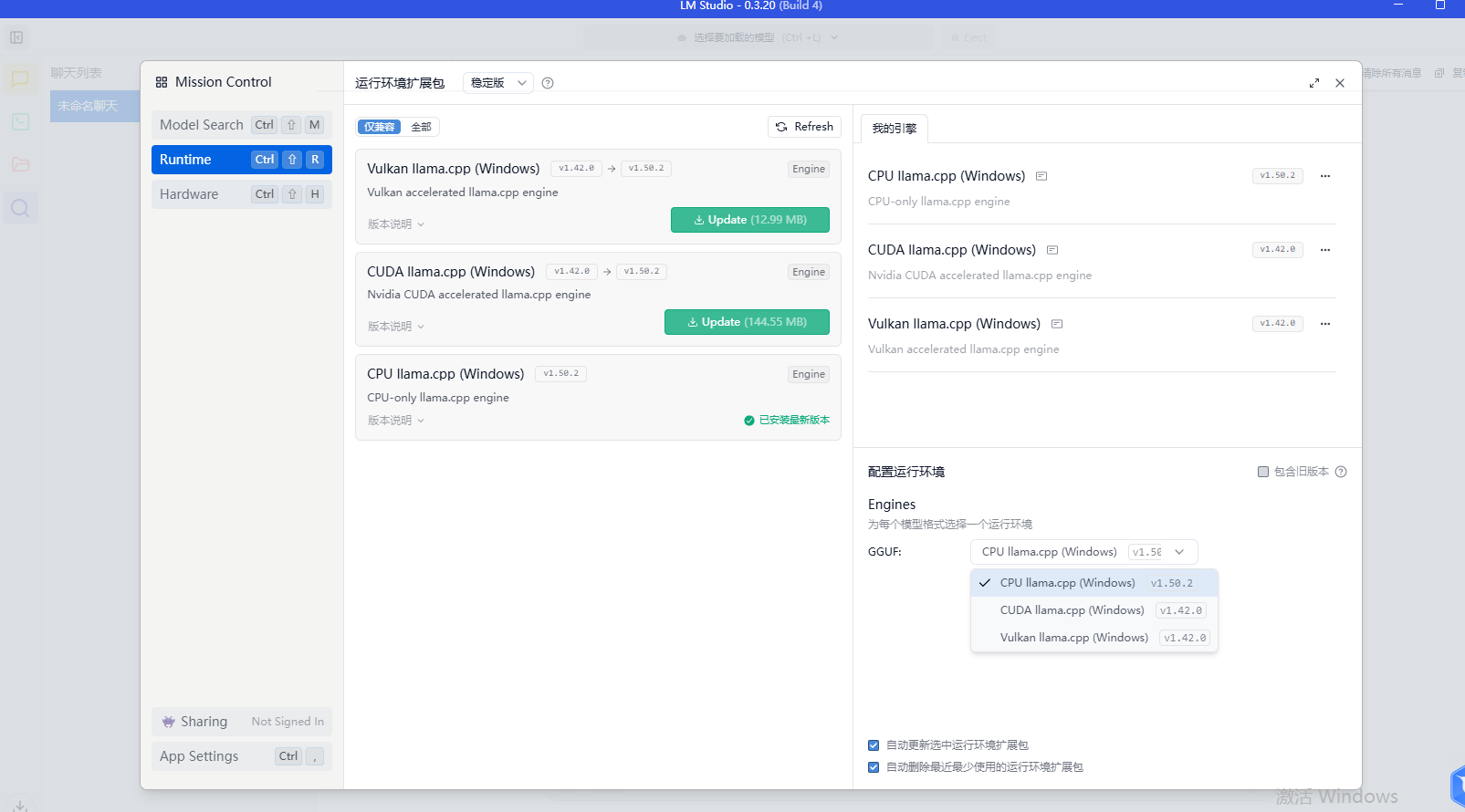Image resolution: width=1465 pixels, height=812 pixels.
Task: View release notes icon for CPU llama.cpp in my engines
Action: (x=1041, y=176)
